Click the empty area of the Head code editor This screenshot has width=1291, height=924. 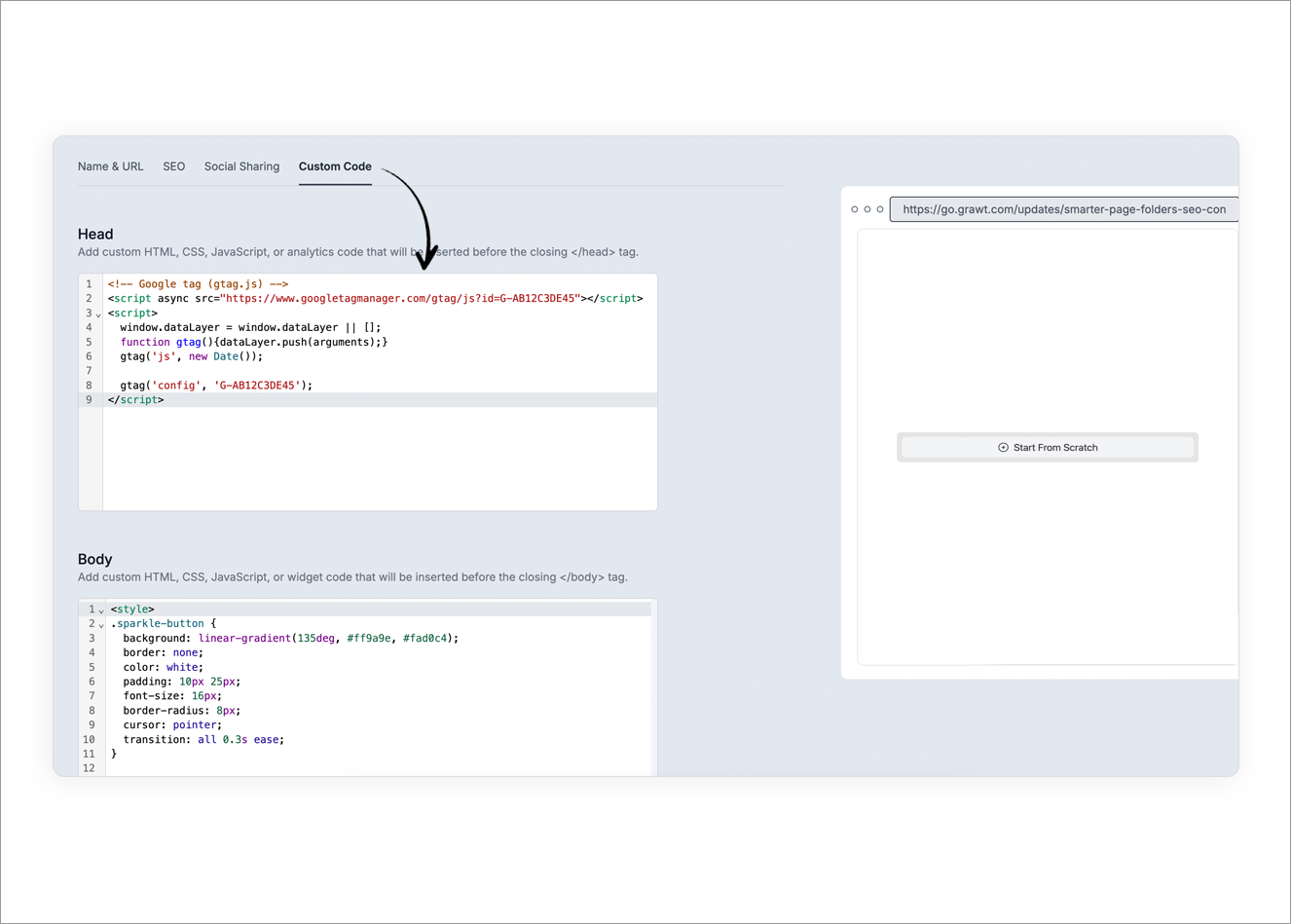pos(380,458)
